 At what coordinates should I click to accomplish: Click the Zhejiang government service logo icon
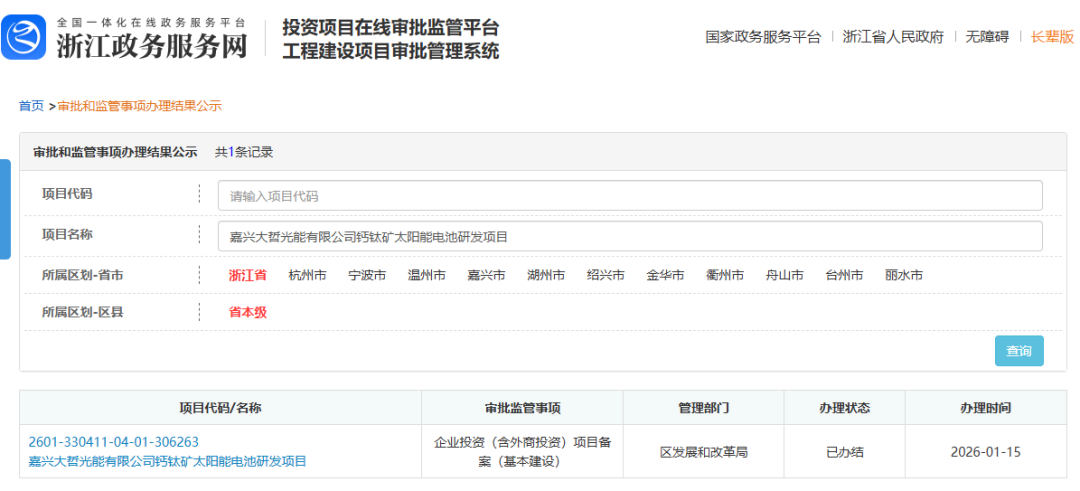click(x=24, y=38)
